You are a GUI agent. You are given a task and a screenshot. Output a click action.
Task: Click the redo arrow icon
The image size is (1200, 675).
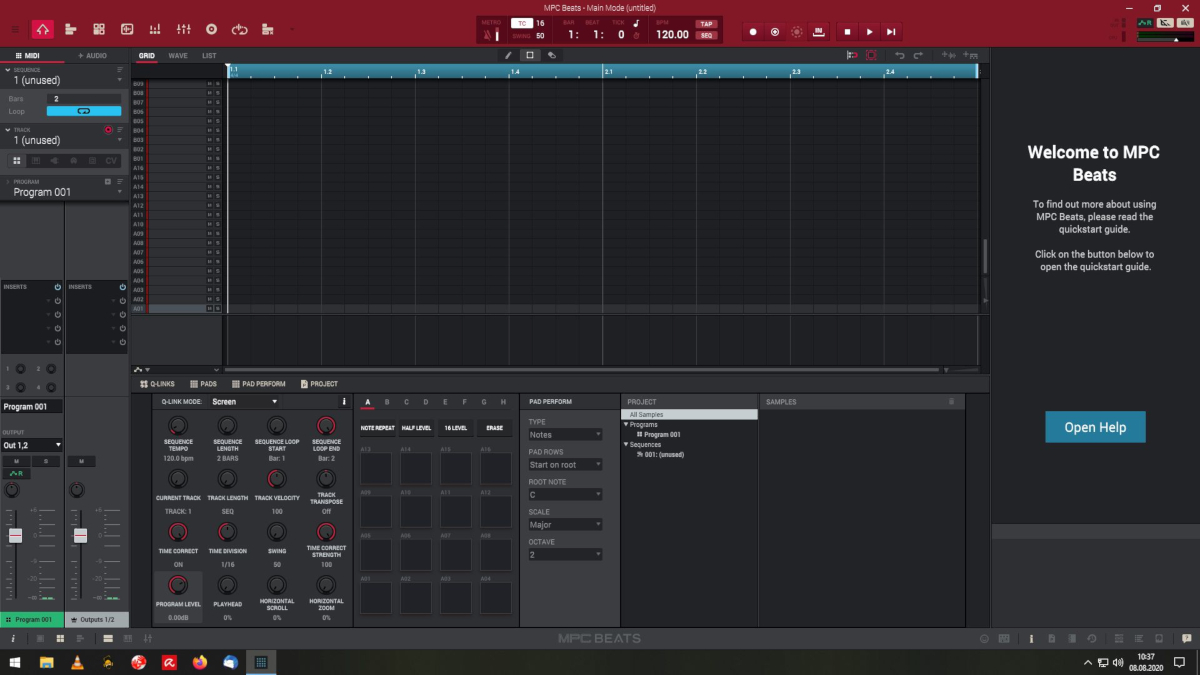[918, 56]
